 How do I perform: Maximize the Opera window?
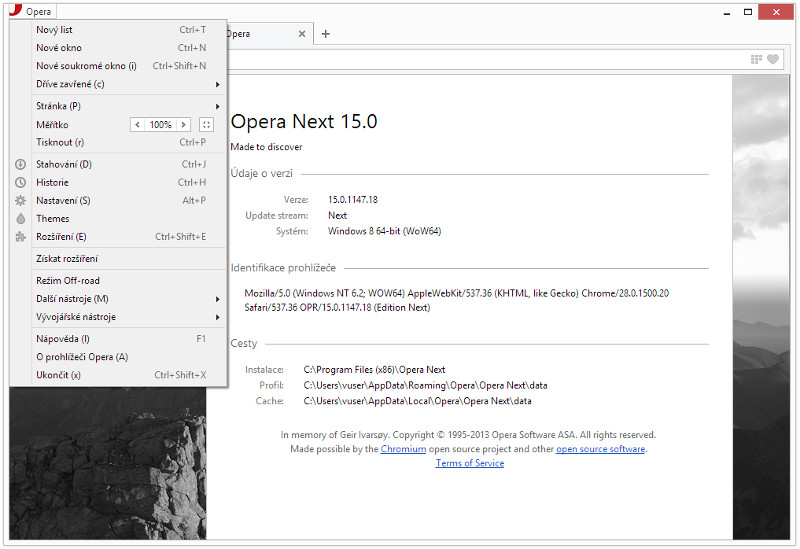[748, 12]
